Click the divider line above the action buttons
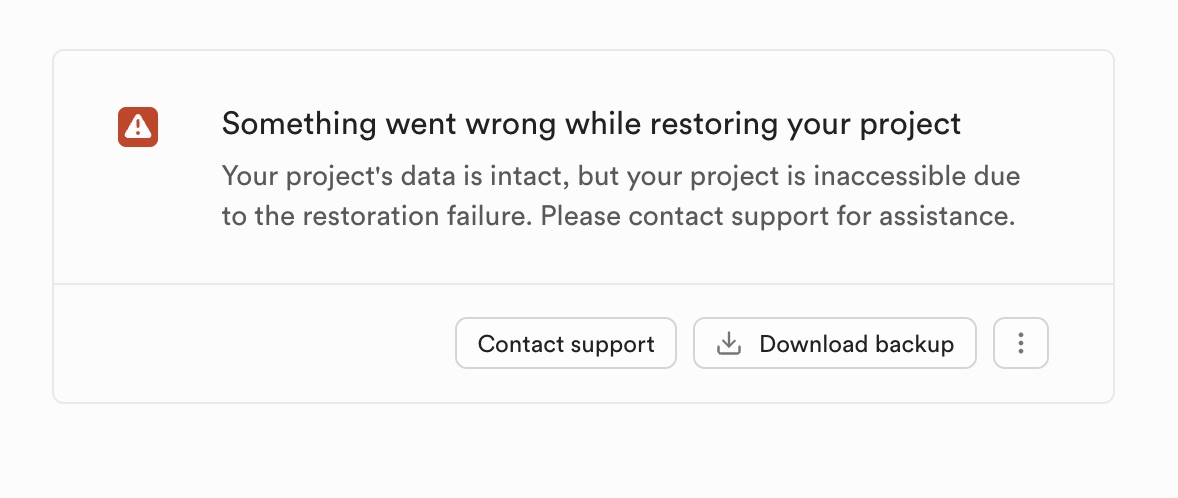 583,284
